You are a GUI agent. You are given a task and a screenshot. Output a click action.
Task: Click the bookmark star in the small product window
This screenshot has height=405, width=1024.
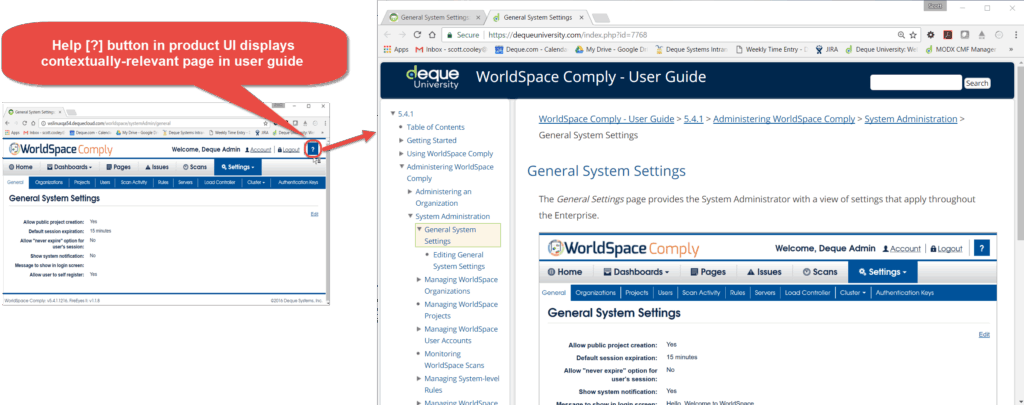pyautogui.click(x=266, y=123)
